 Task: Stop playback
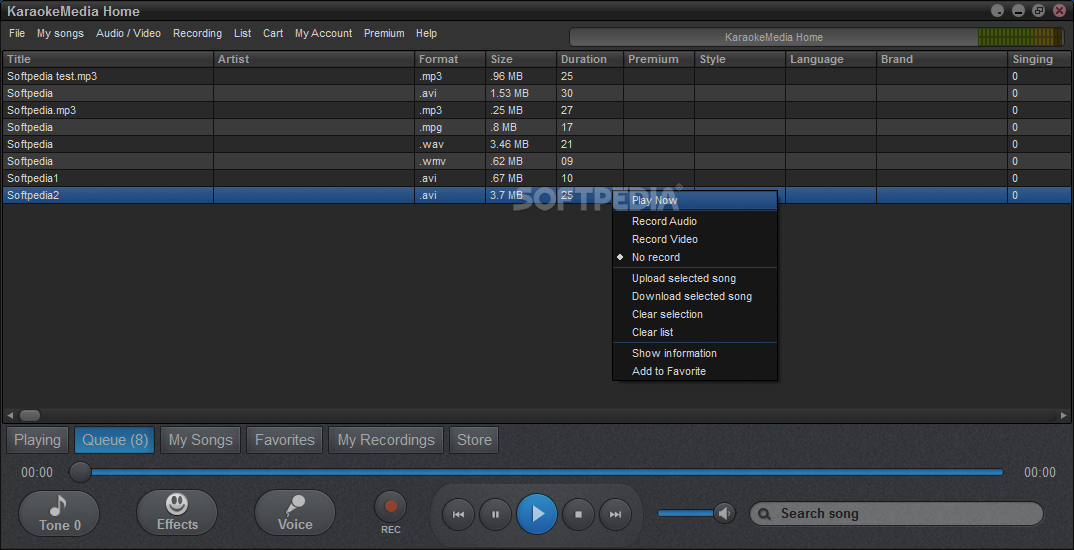pyautogui.click(x=579, y=514)
